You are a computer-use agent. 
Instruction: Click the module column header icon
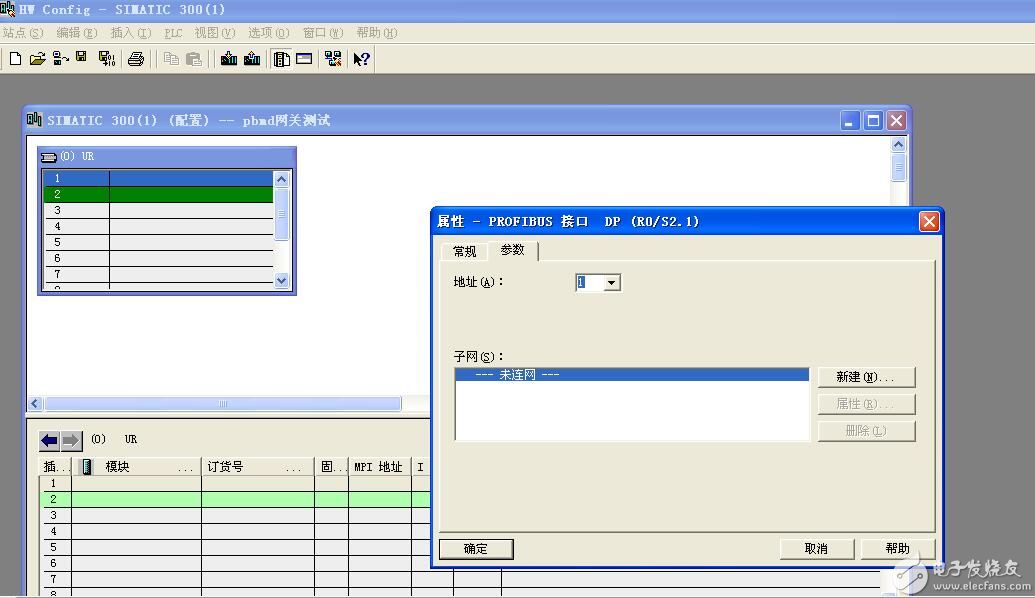86,467
